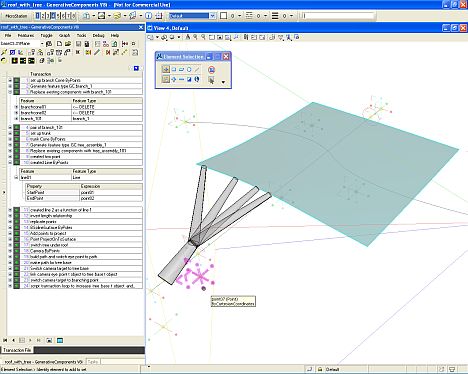Select the StartPoint property cell

click(x=53, y=192)
